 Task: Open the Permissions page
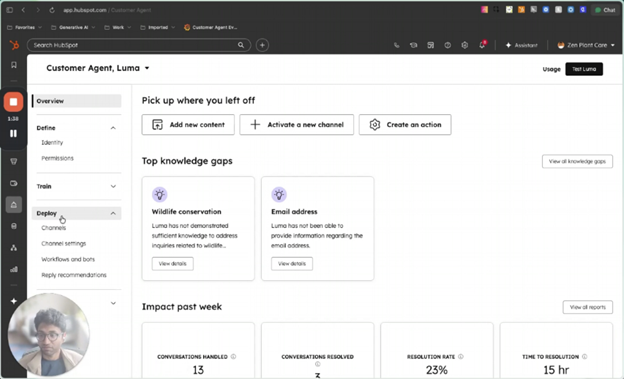coord(57,158)
